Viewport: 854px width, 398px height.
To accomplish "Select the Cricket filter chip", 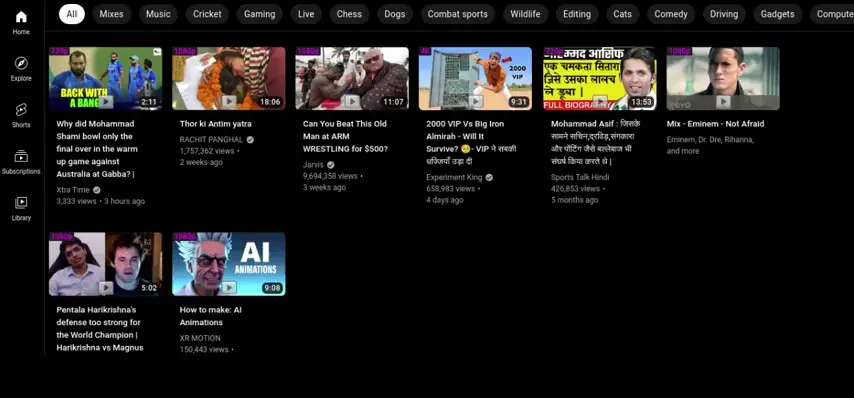I will [208, 14].
